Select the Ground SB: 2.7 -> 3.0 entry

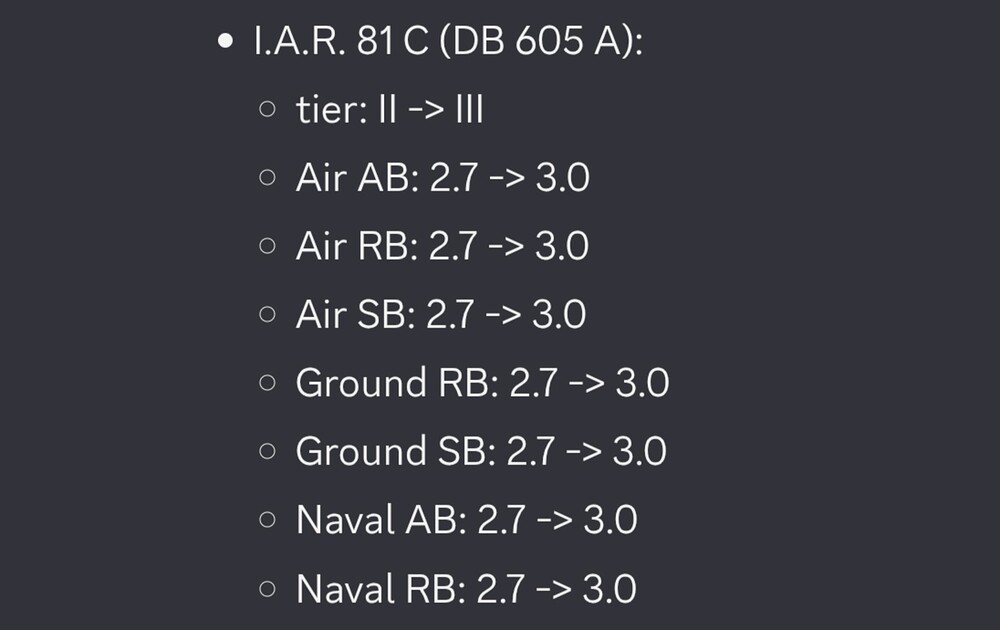click(x=482, y=451)
